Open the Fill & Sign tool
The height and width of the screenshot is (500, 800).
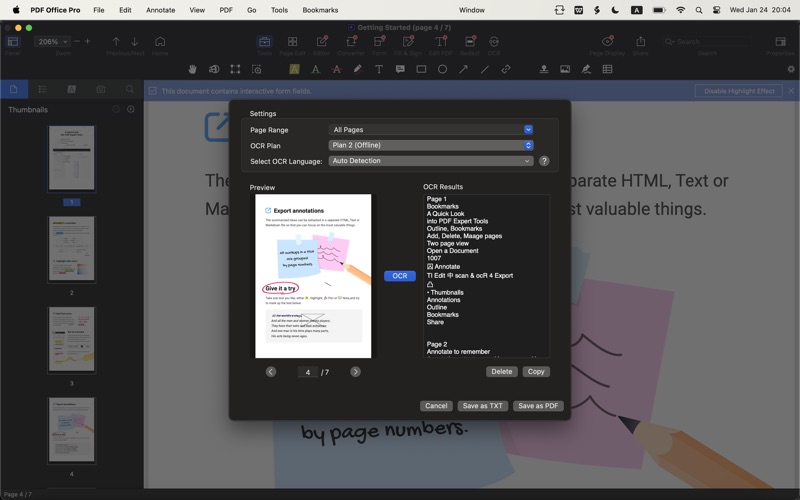click(408, 42)
